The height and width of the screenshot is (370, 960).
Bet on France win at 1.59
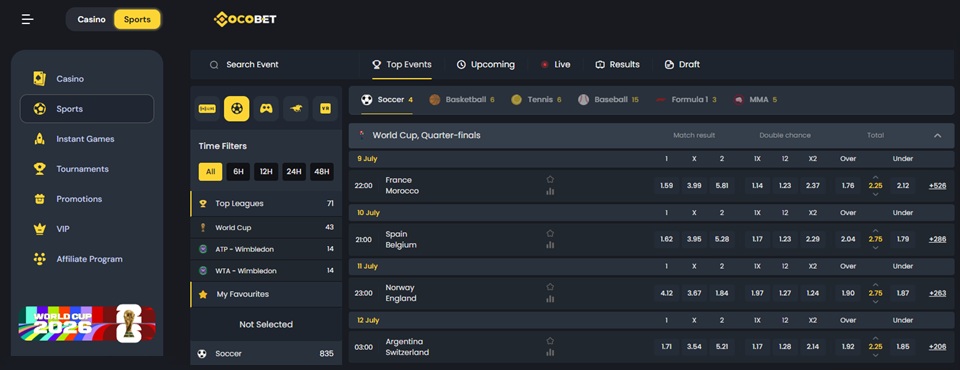pos(667,186)
